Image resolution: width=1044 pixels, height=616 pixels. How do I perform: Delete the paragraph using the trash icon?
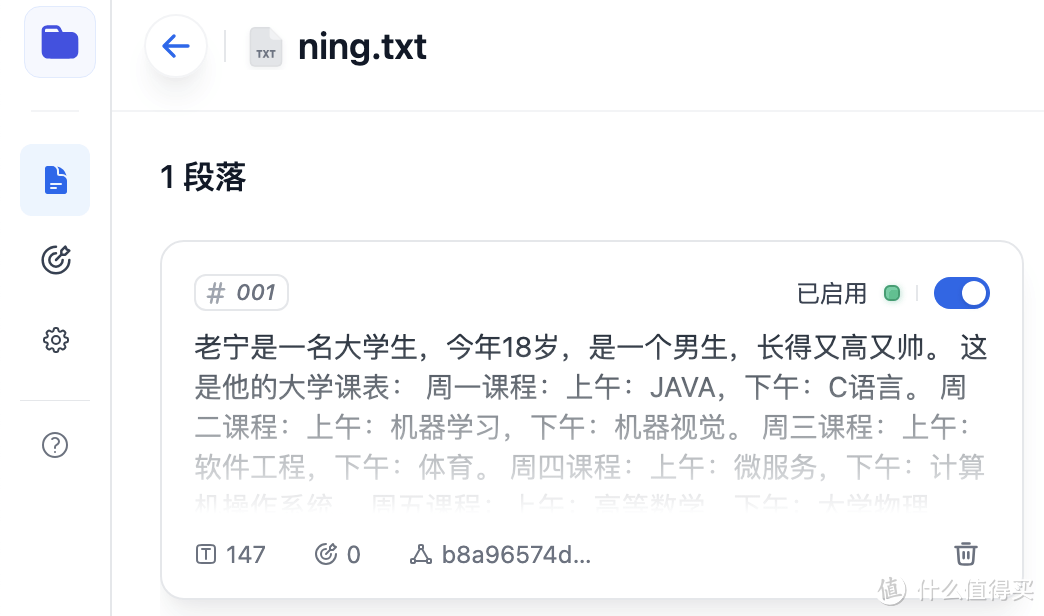click(965, 553)
